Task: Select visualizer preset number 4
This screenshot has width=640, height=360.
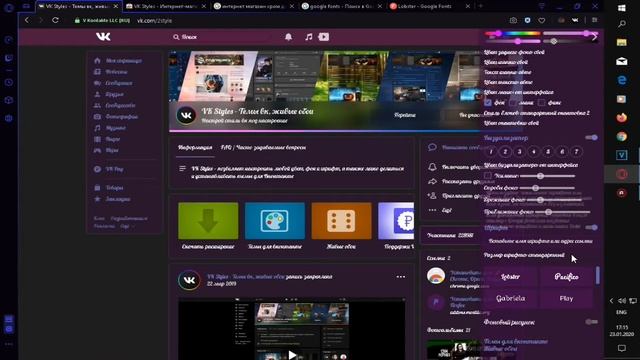Action: pos(533,151)
